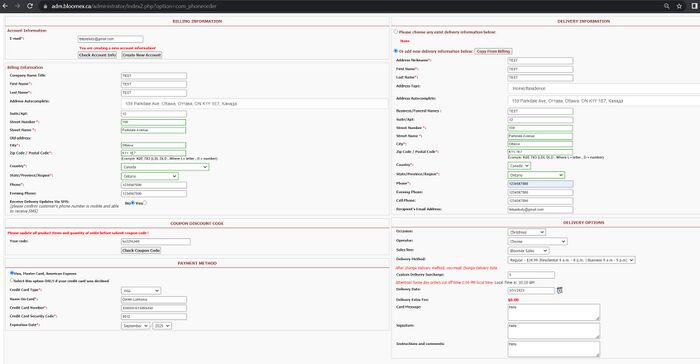700x364 pixels.
Task: Open Occasion dropdown
Action: pos(527,232)
